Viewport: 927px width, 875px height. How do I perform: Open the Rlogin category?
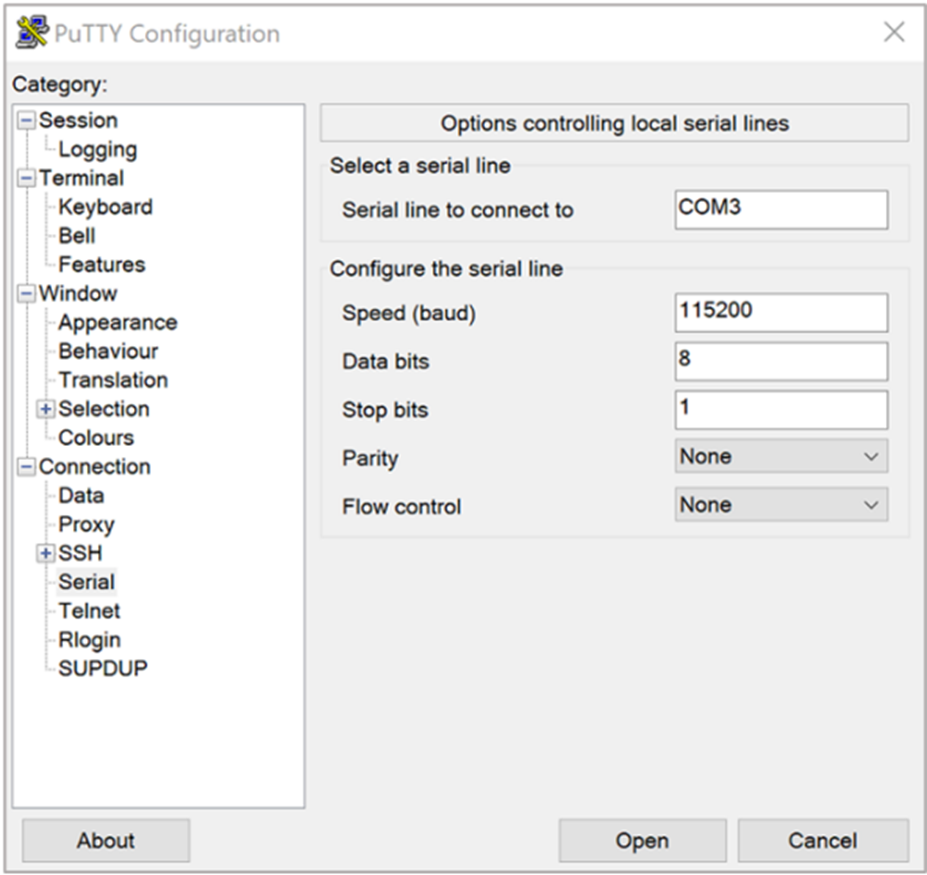(89, 640)
